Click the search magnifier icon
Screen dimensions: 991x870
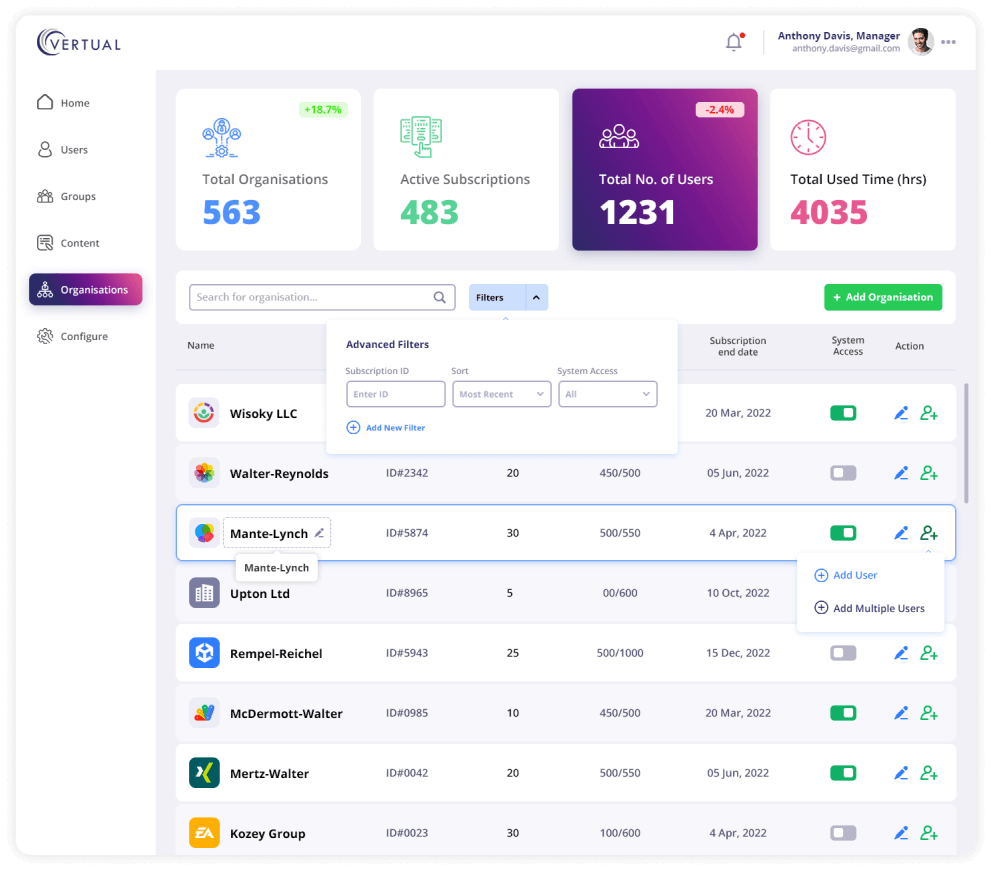pos(439,297)
